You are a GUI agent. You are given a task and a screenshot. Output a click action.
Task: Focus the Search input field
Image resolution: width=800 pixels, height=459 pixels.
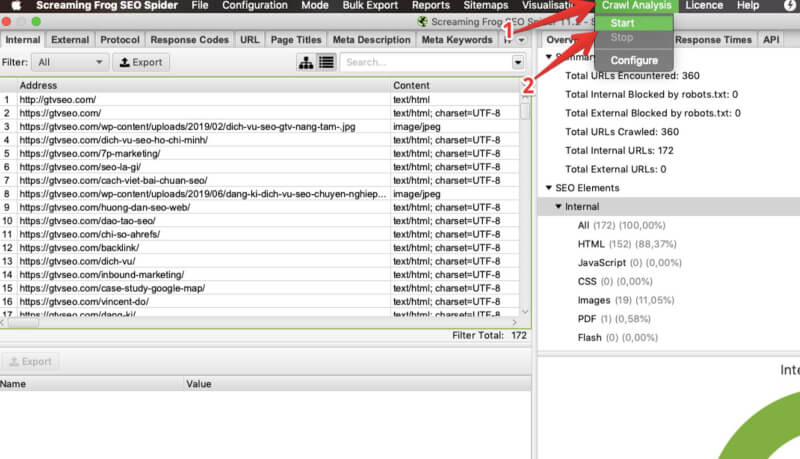[426, 62]
